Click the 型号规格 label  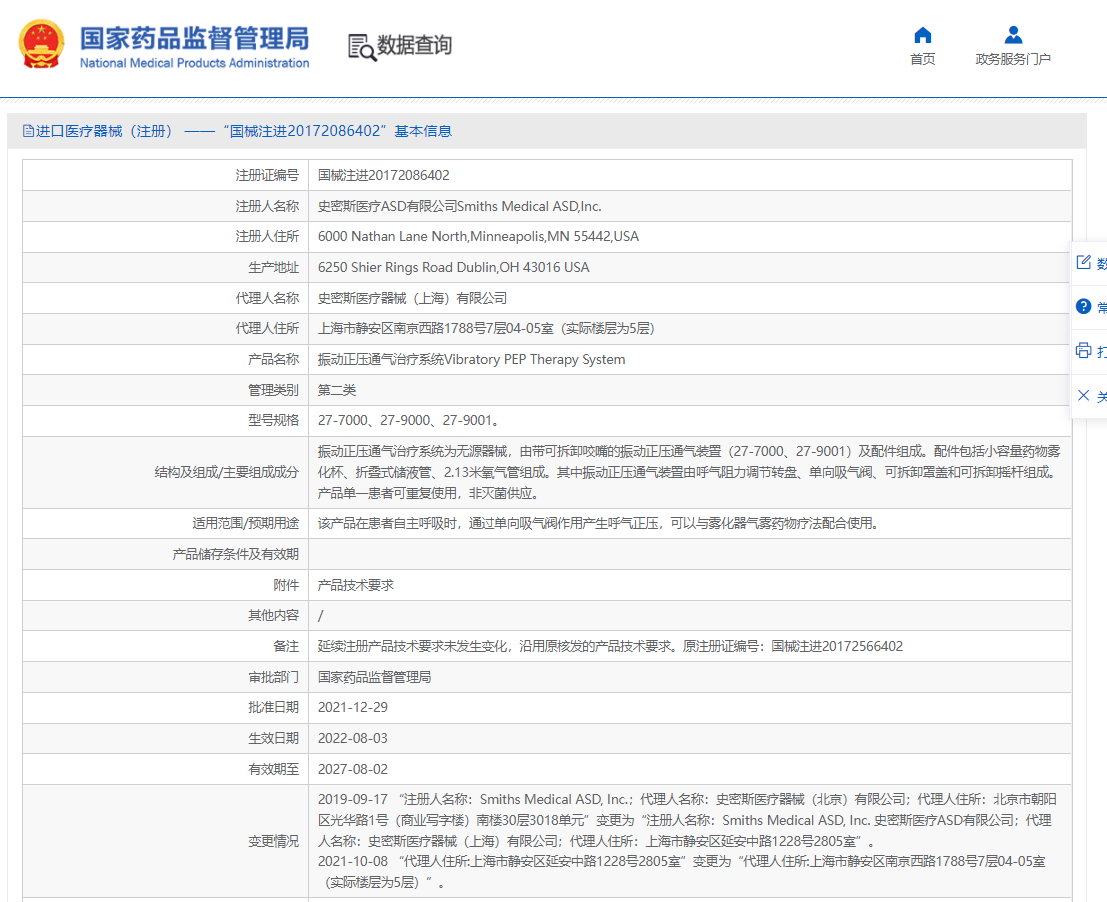273,421
